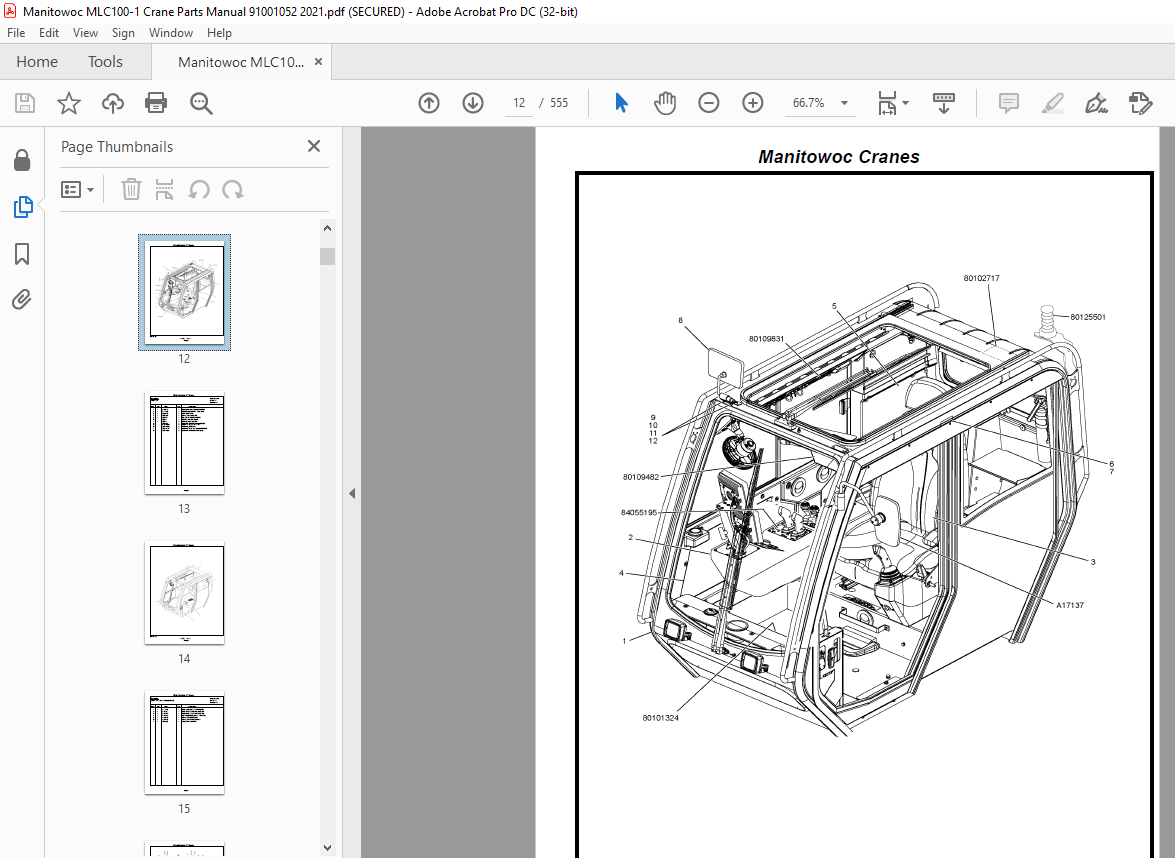The image size is (1175, 858).
Task: Click the page number input field
Action: (x=519, y=103)
